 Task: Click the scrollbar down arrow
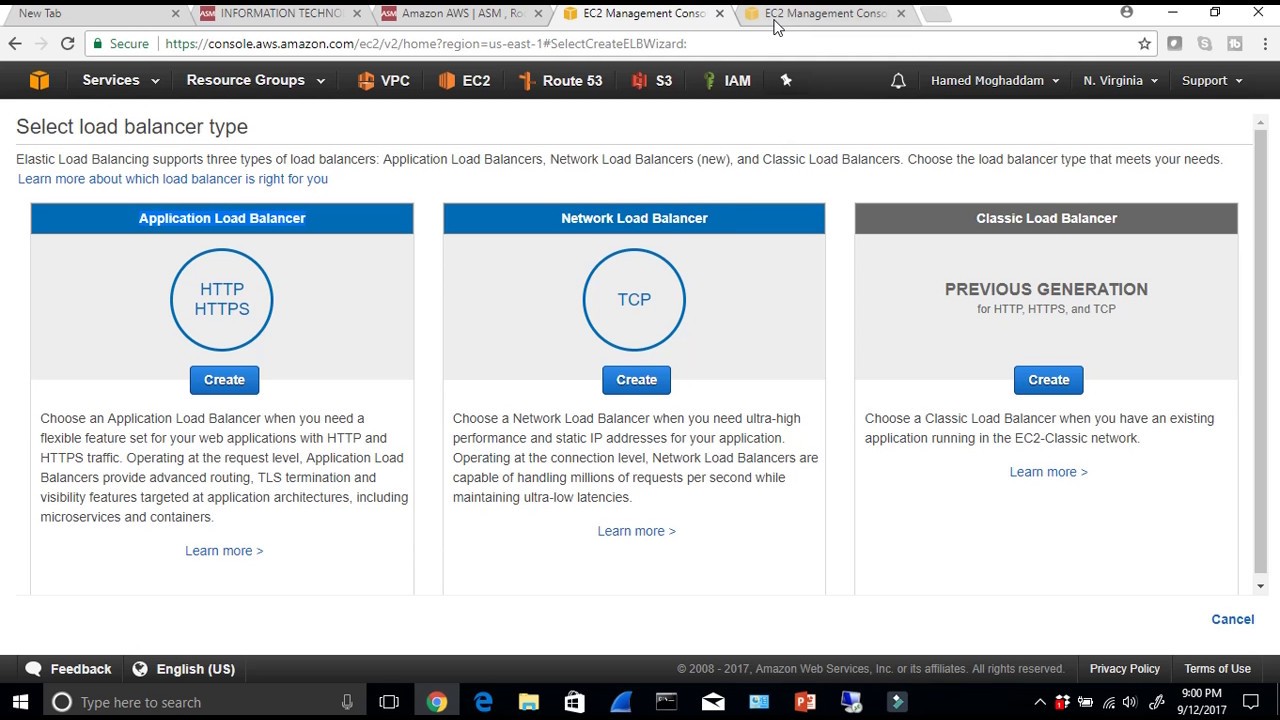(x=1260, y=586)
